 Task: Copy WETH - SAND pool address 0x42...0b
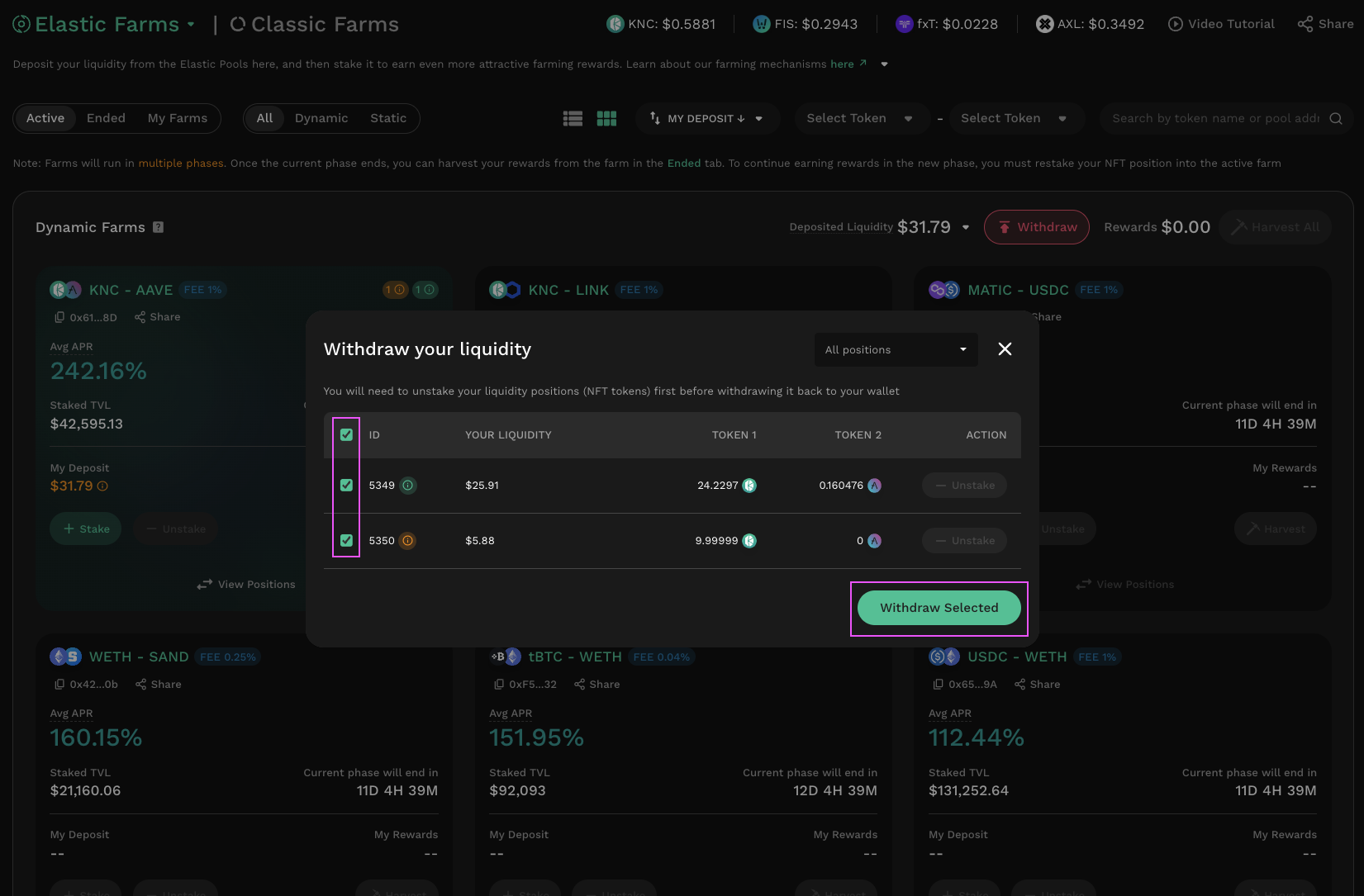pos(59,685)
